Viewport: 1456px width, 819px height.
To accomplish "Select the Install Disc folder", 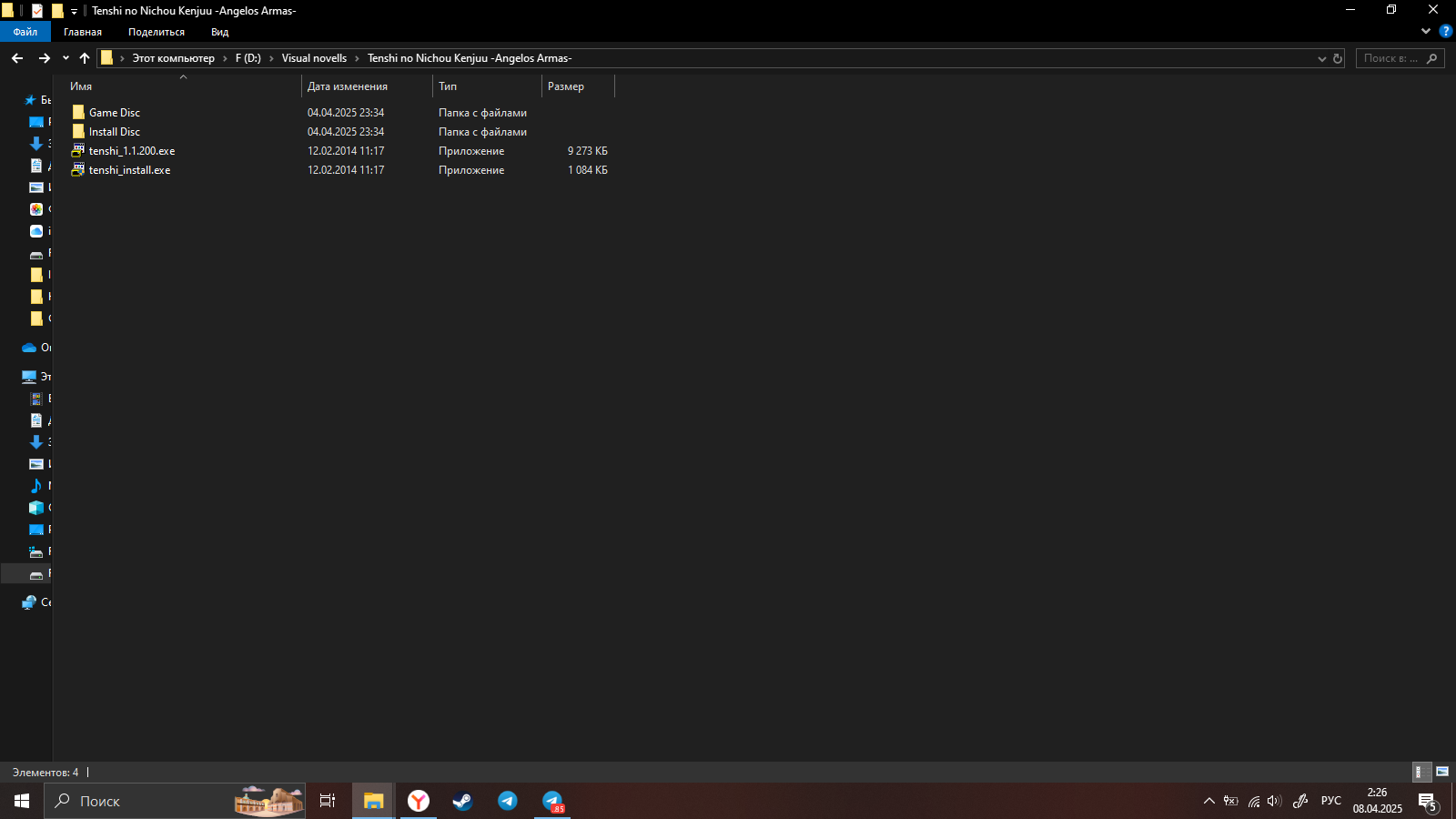I will pos(115,132).
